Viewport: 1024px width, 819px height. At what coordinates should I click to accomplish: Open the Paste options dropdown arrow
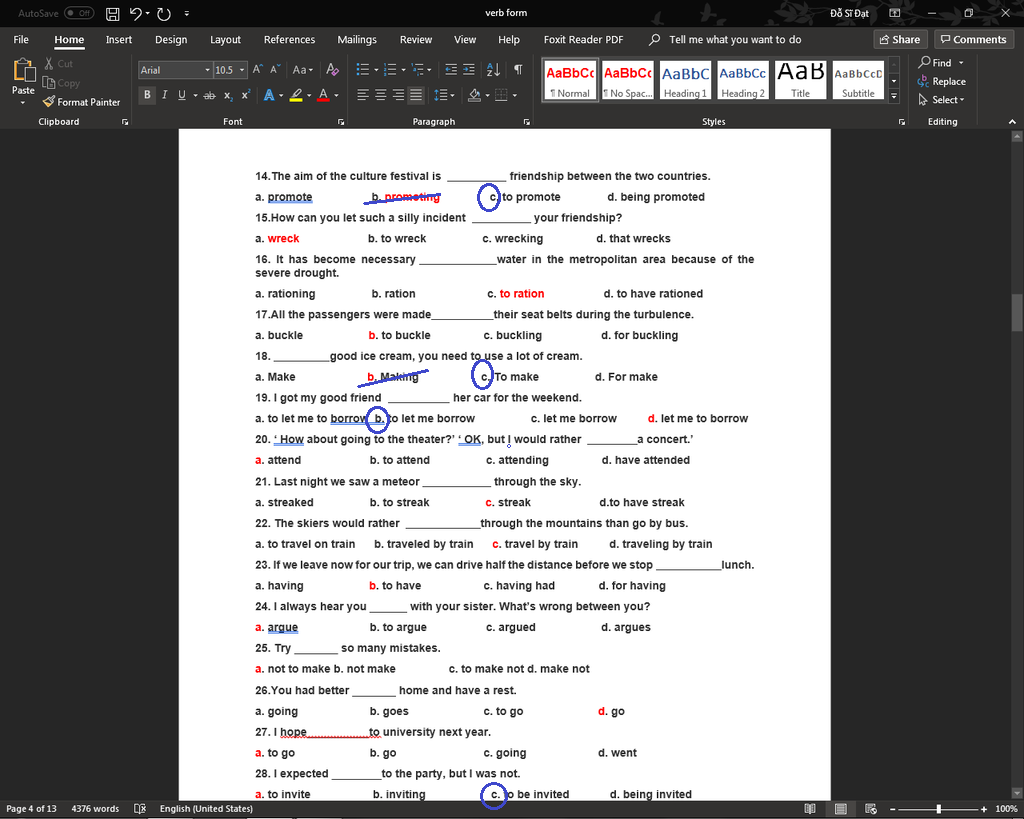23,103
